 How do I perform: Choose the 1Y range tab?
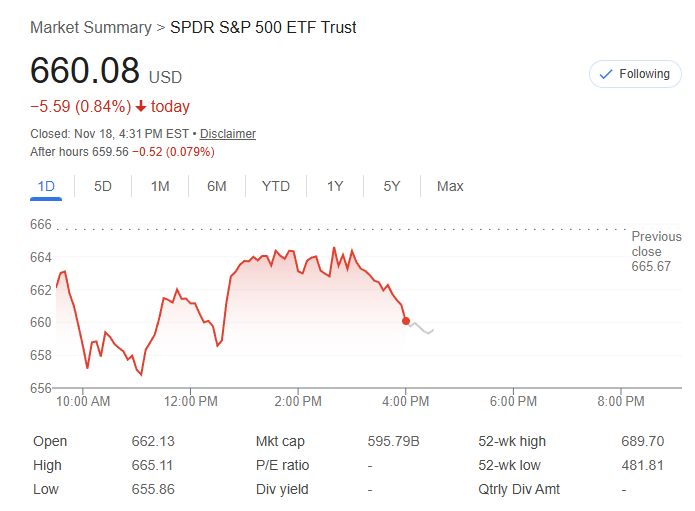[335, 186]
